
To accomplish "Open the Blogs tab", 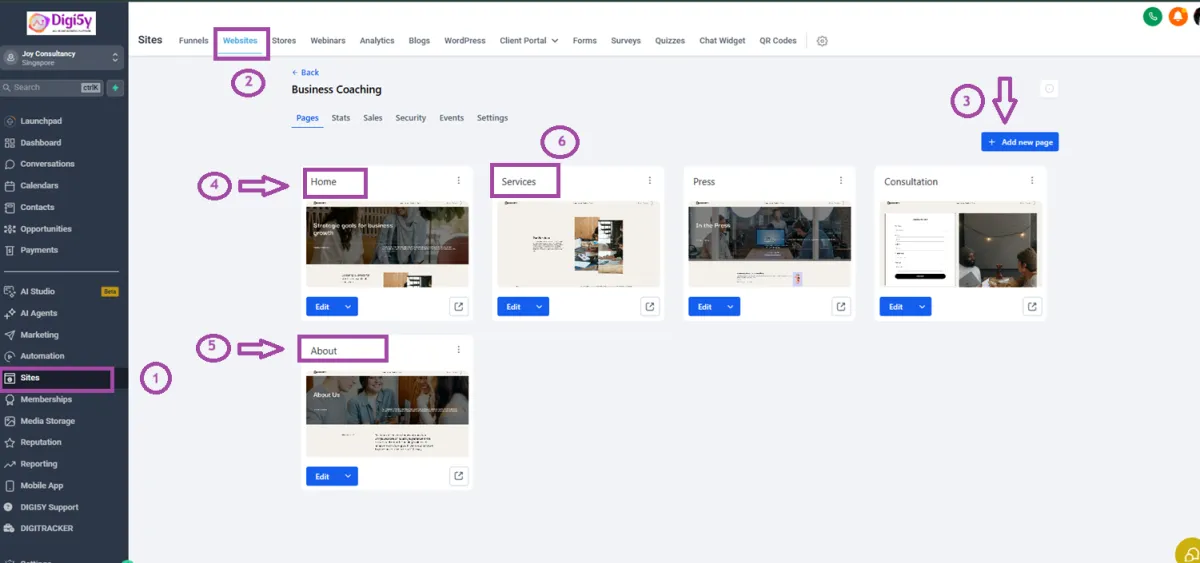I will pos(419,41).
